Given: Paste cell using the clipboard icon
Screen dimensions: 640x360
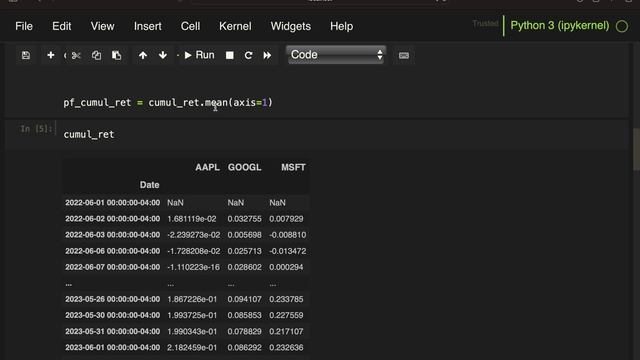Looking at the screenshot, I should [117, 55].
